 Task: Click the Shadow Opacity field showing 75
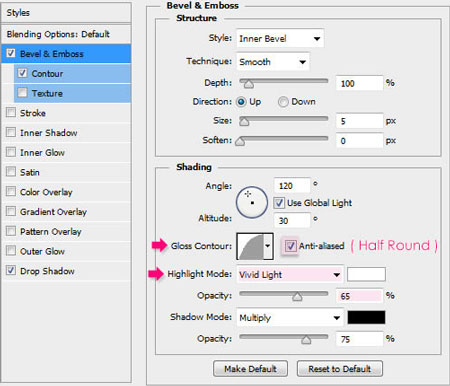[359, 339]
